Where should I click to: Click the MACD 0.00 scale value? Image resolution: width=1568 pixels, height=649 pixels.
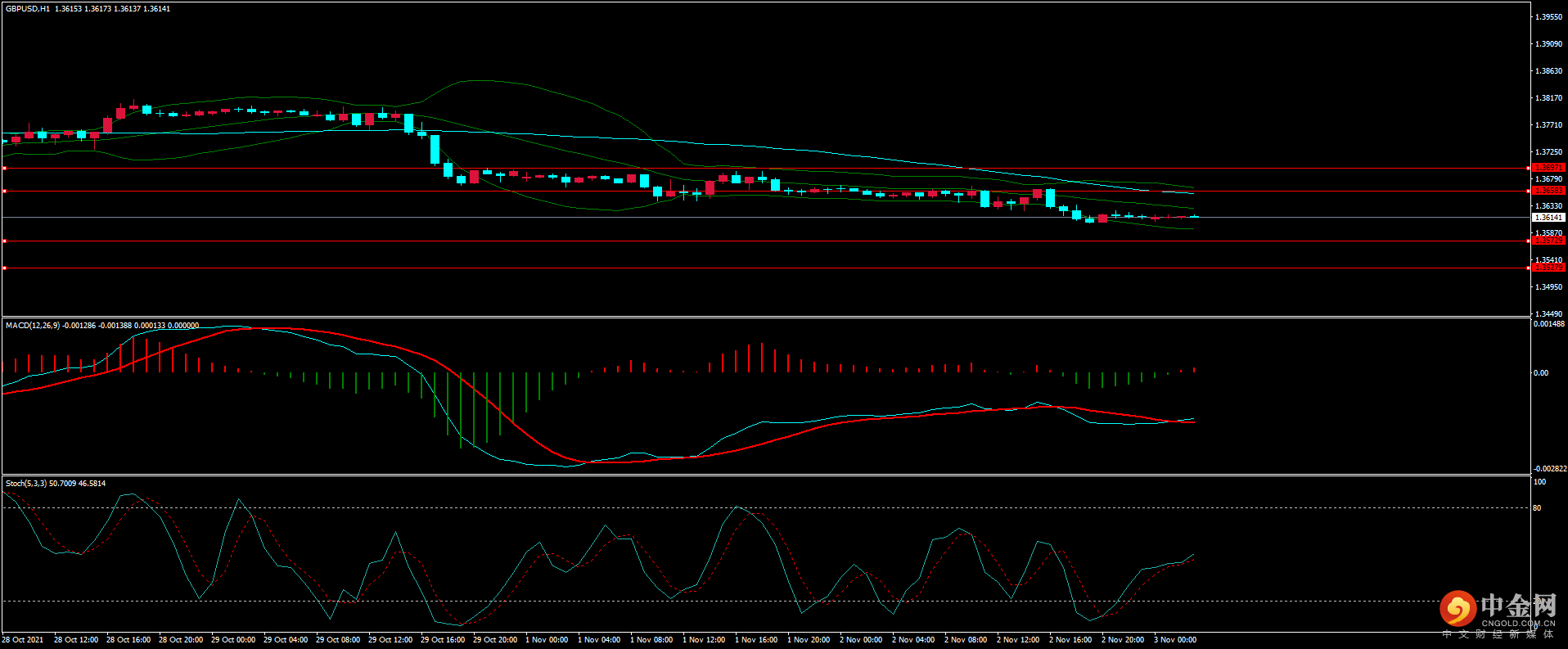[1541, 373]
